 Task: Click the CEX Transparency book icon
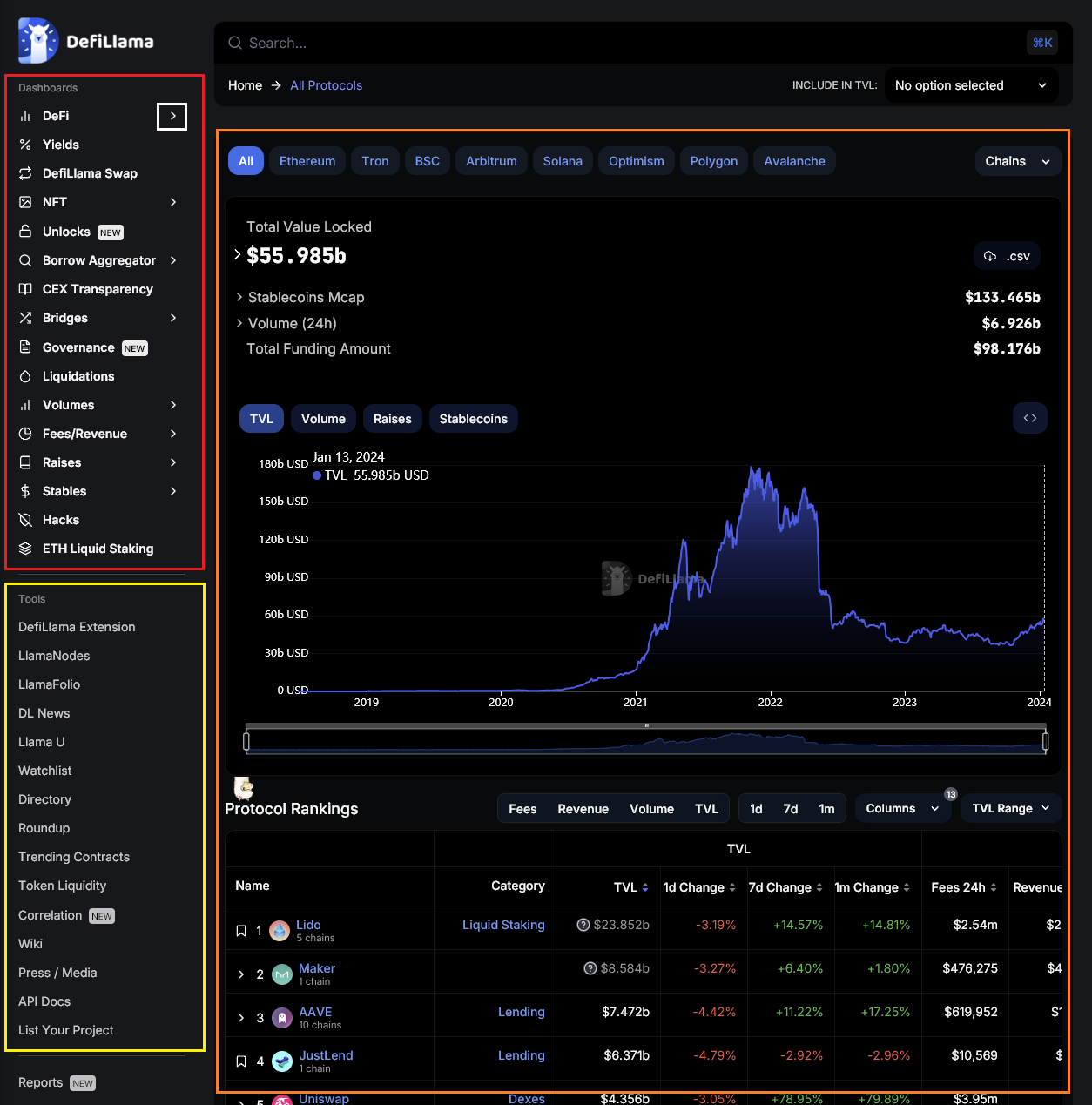coord(25,289)
